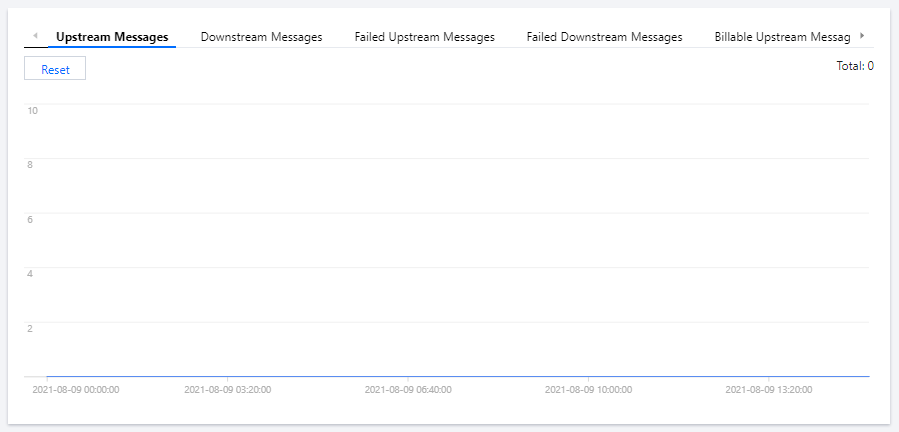Click the y-axis value 4

(x=31, y=273)
